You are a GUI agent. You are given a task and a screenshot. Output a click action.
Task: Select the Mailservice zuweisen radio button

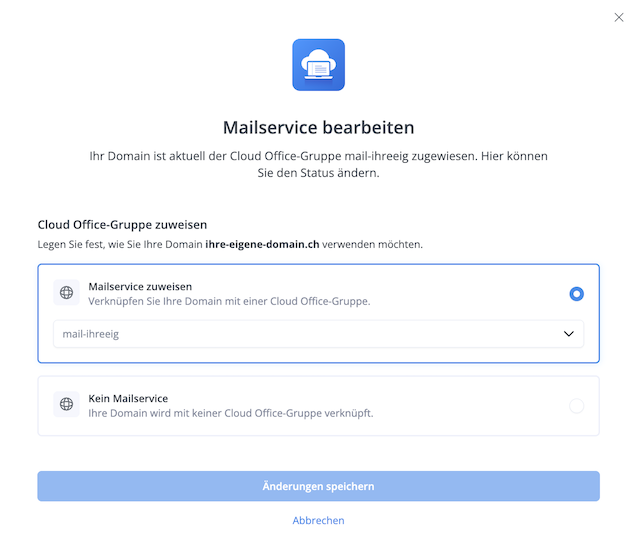pos(576,294)
